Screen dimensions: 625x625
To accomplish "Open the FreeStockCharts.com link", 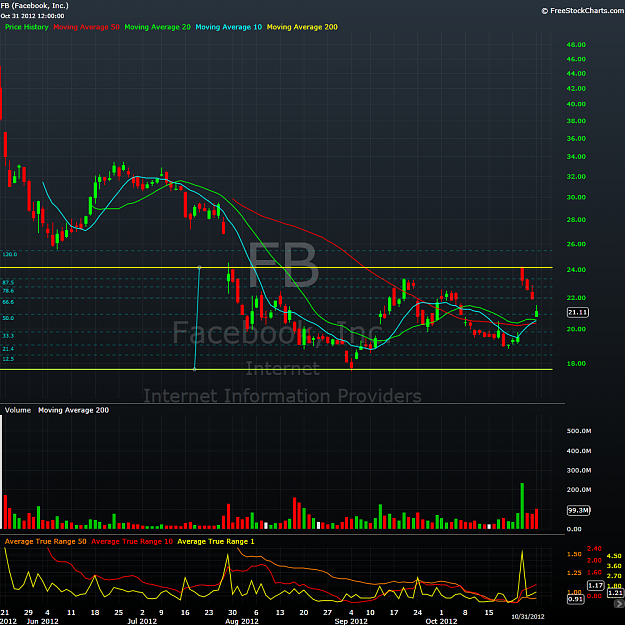I will [582, 11].
